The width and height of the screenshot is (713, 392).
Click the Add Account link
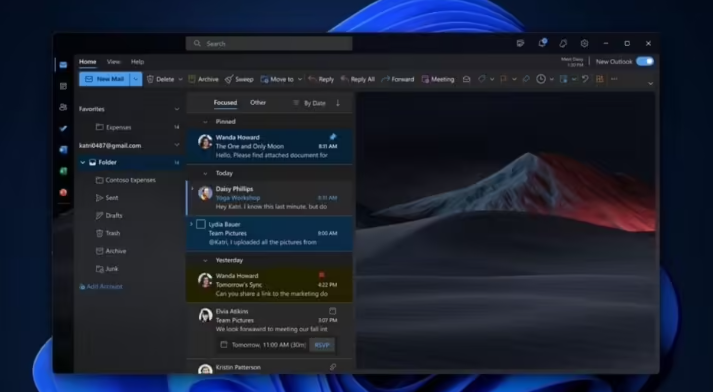point(100,286)
